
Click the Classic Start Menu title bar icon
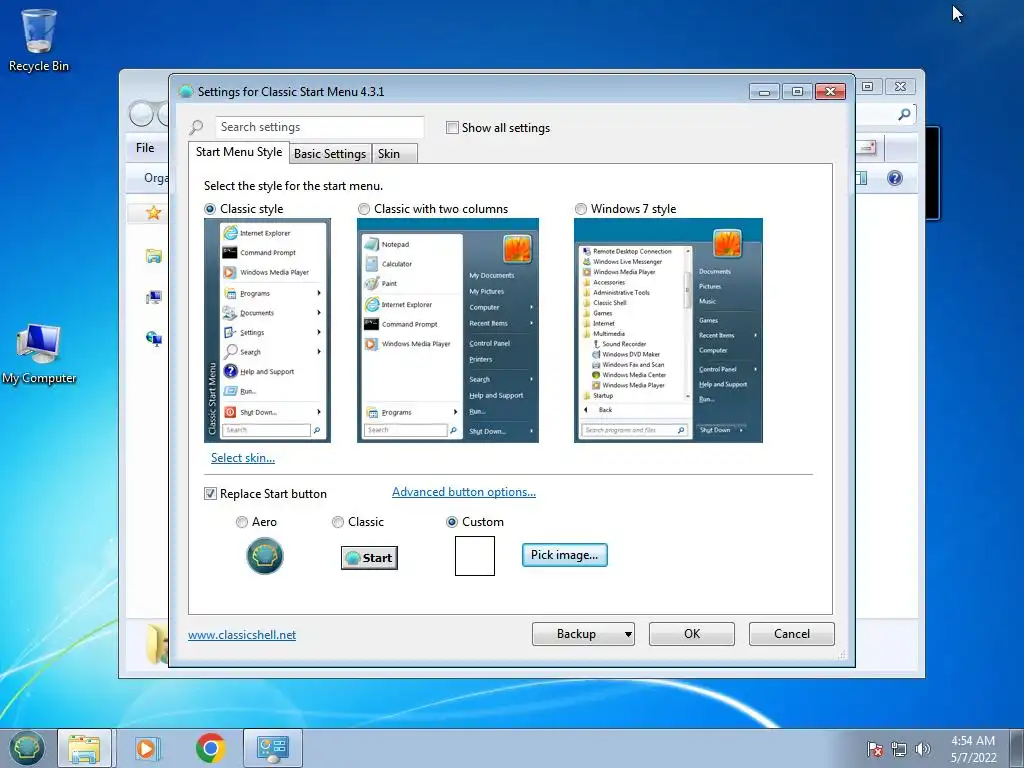pyautogui.click(x=185, y=91)
